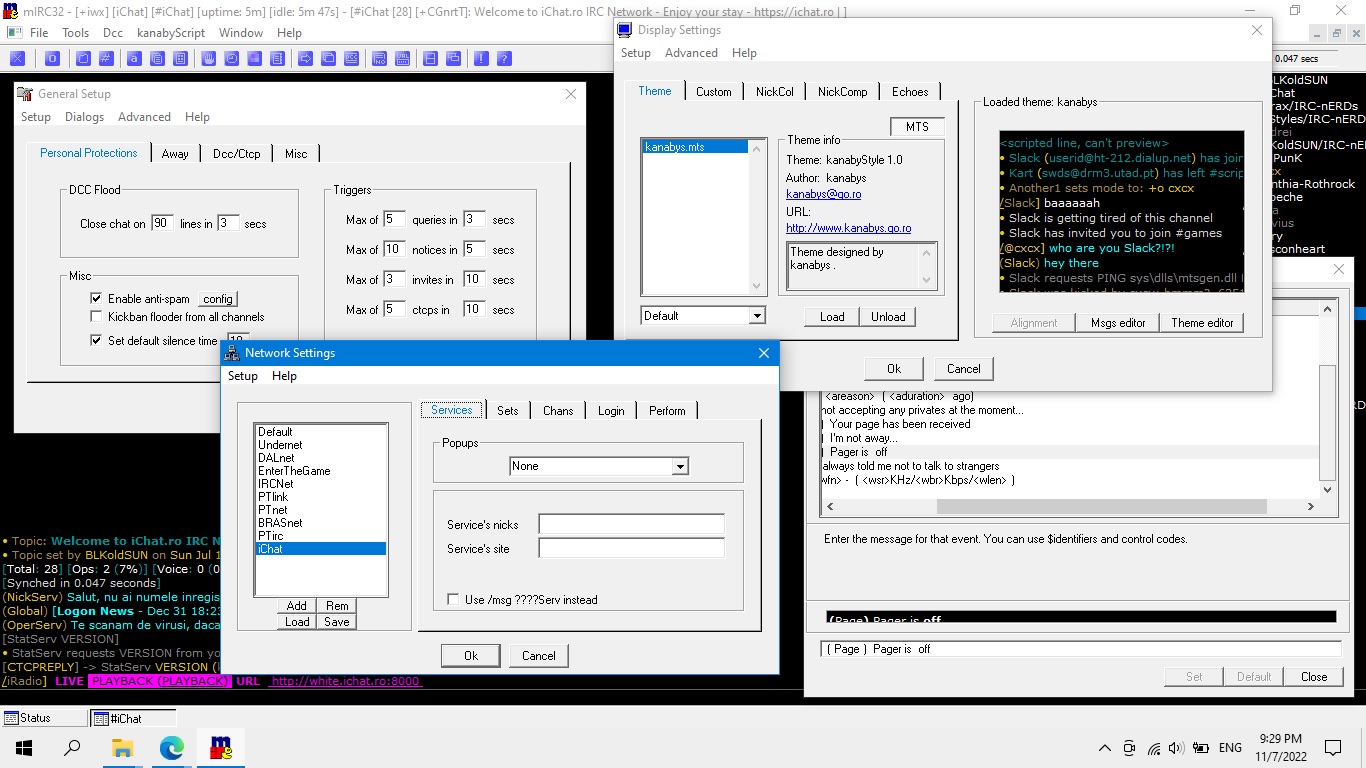This screenshot has width=1366, height=768.
Task: Click the question mark help toolbar icon
Action: (x=504, y=59)
